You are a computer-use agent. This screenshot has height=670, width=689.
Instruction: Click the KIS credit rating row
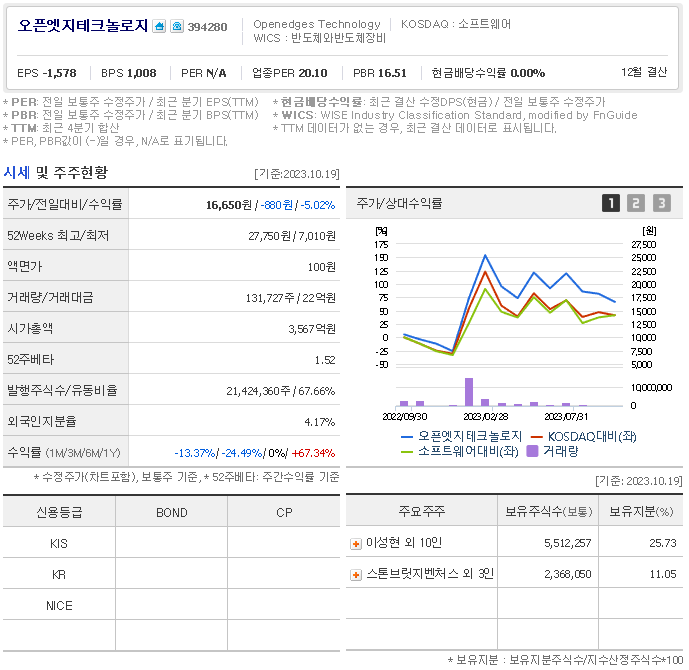tap(171, 543)
